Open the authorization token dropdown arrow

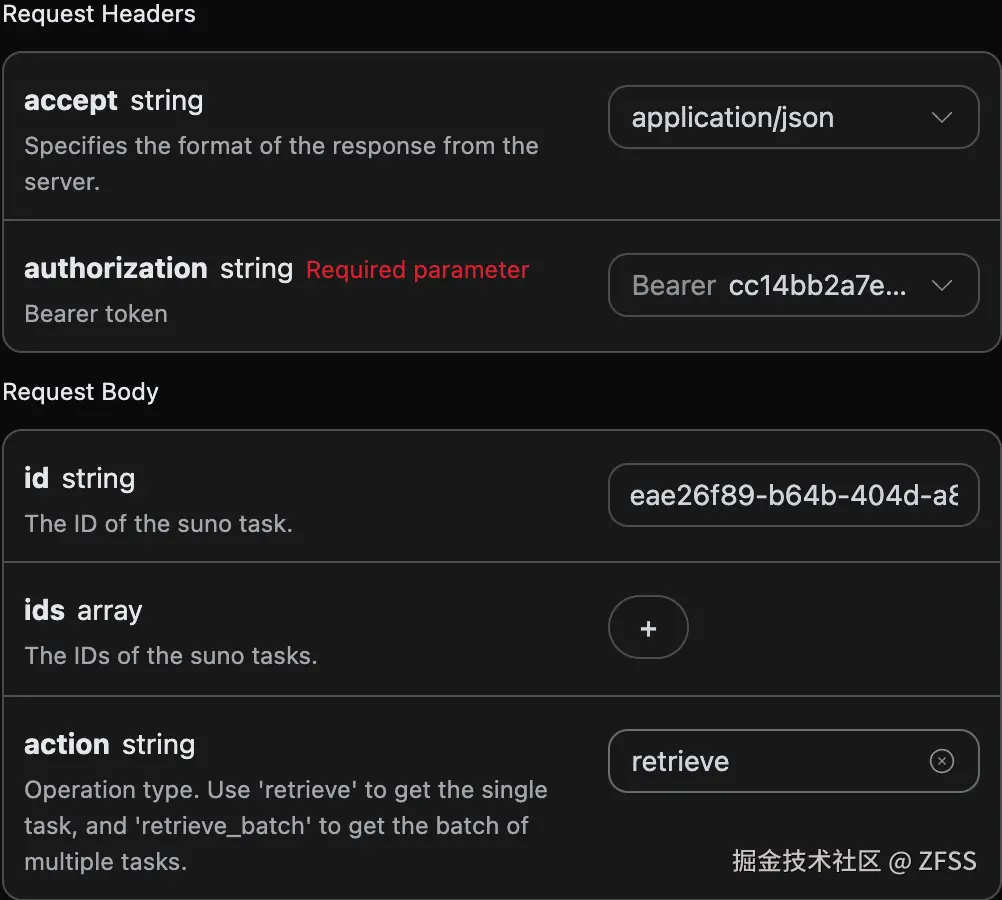point(941,286)
